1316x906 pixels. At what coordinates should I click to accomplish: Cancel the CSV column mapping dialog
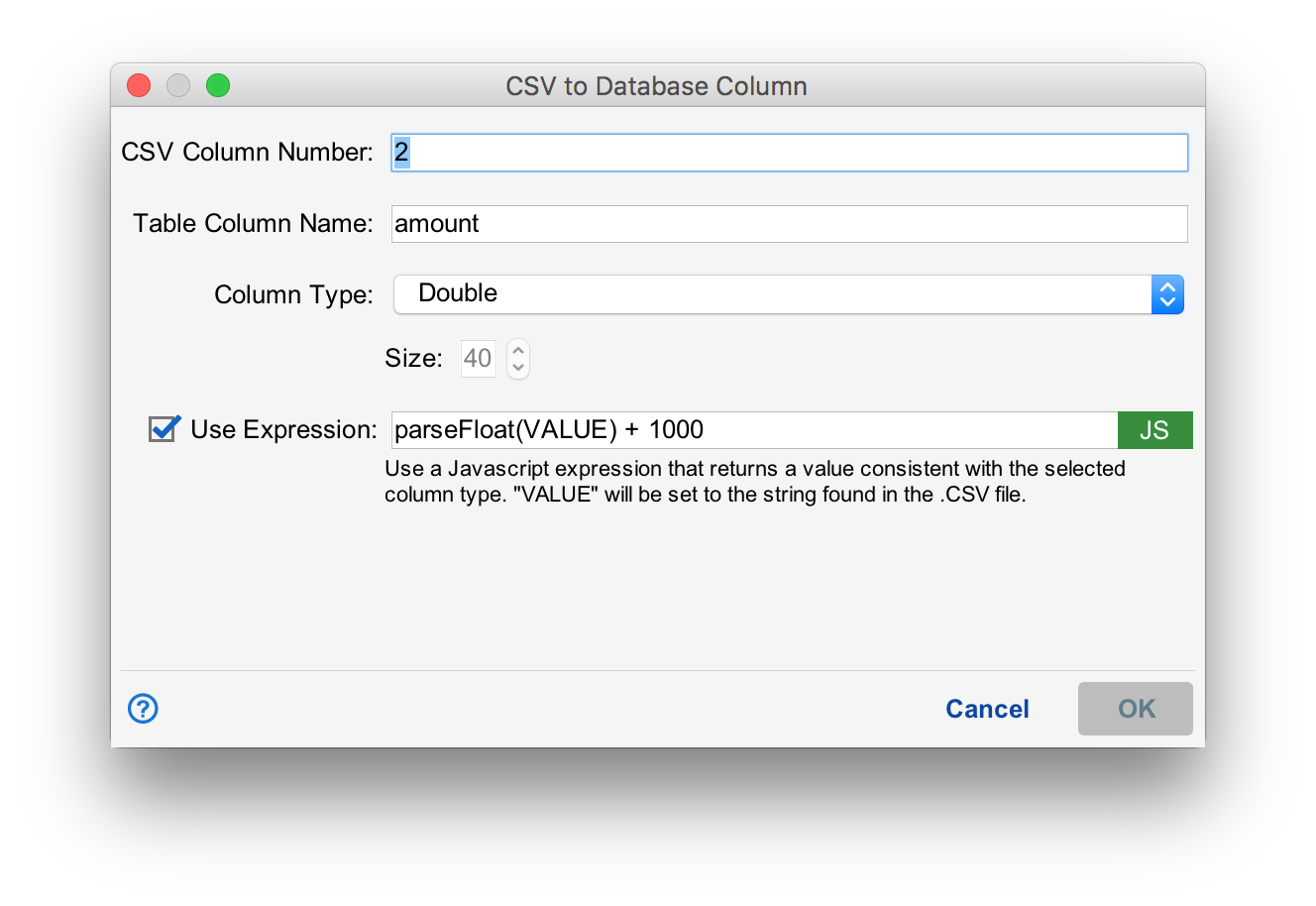[x=986, y=708]
